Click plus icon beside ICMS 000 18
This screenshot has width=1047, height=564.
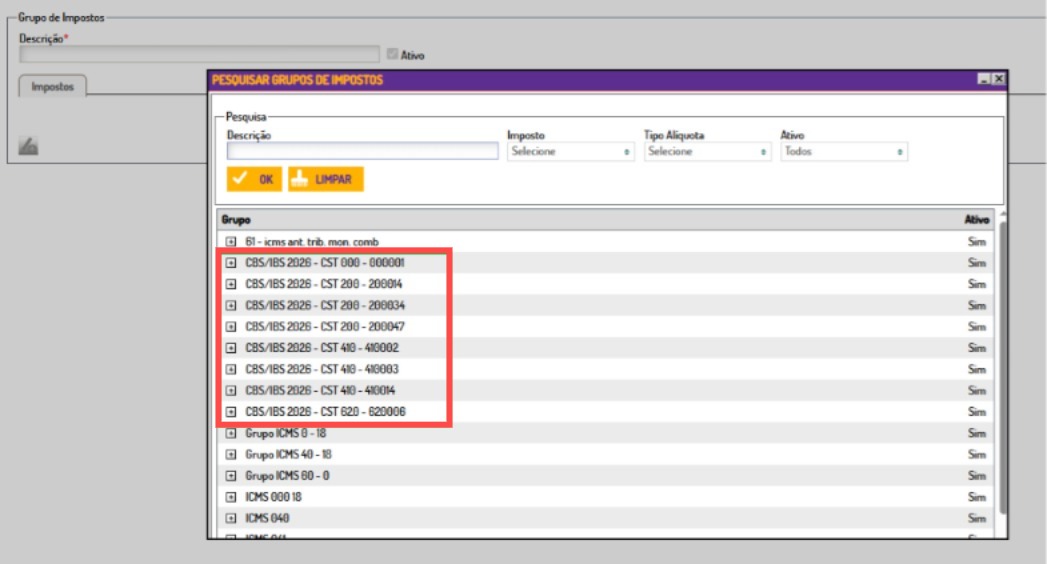(x=231, y=497)
